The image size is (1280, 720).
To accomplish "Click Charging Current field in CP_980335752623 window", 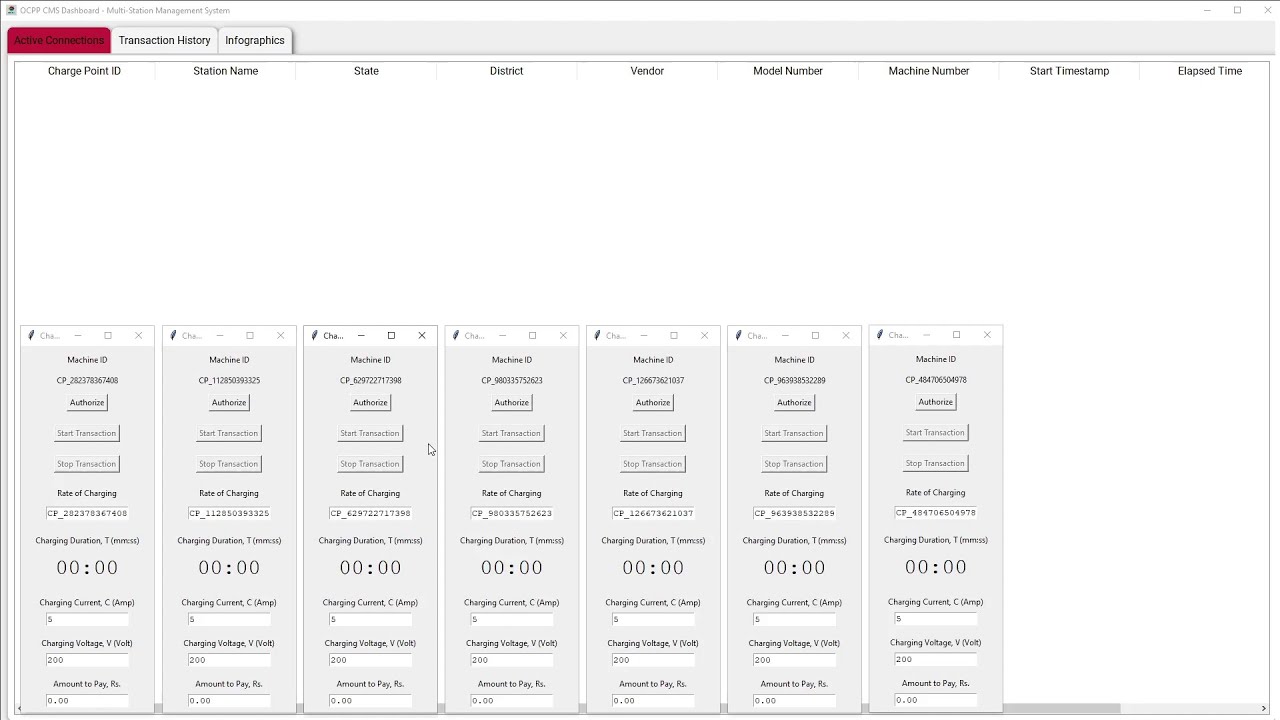I will [511, 619].
